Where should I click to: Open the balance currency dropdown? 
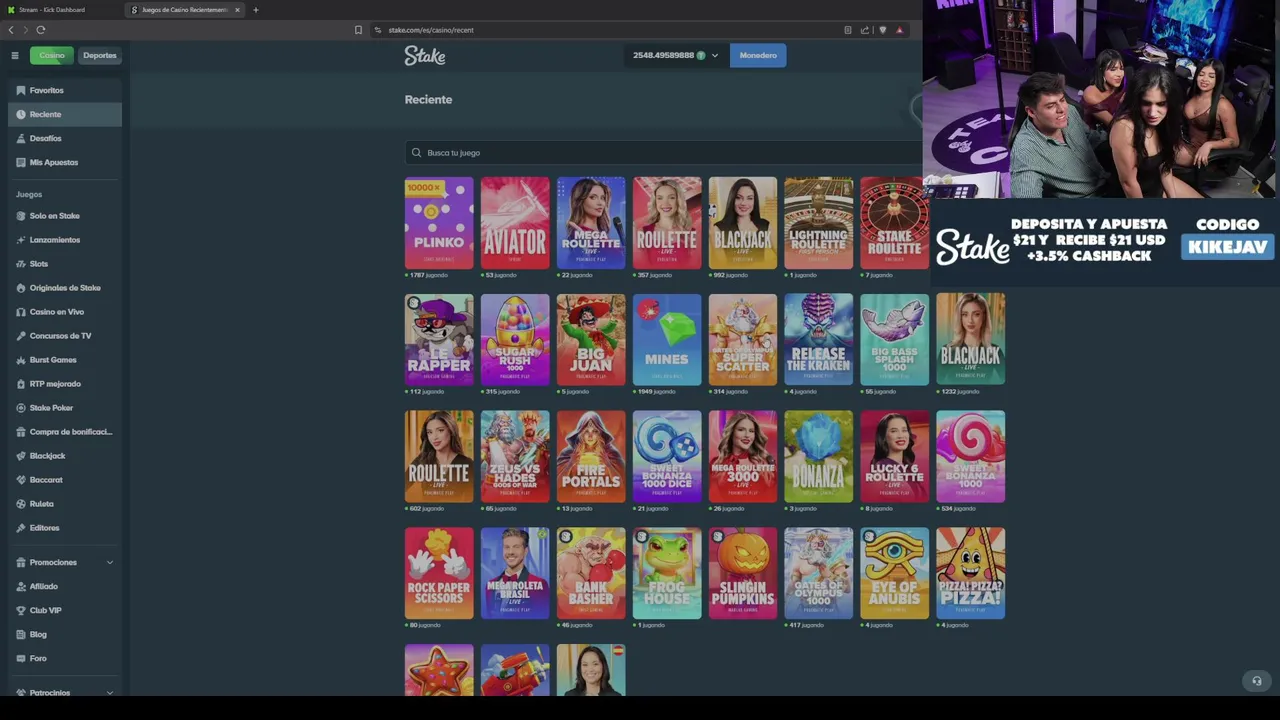[675, 55]
